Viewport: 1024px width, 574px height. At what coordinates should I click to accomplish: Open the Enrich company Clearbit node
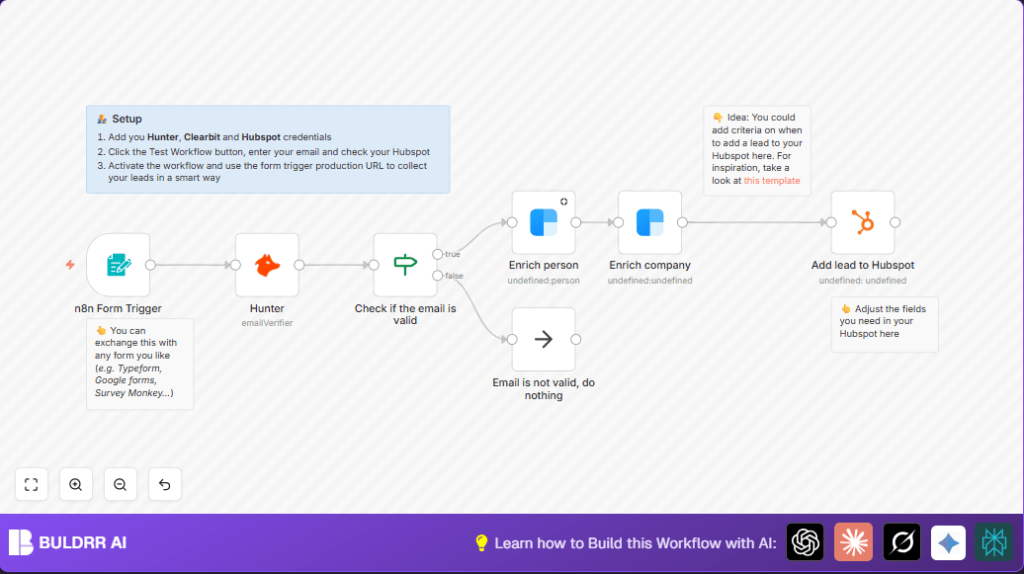click(650, 222)
